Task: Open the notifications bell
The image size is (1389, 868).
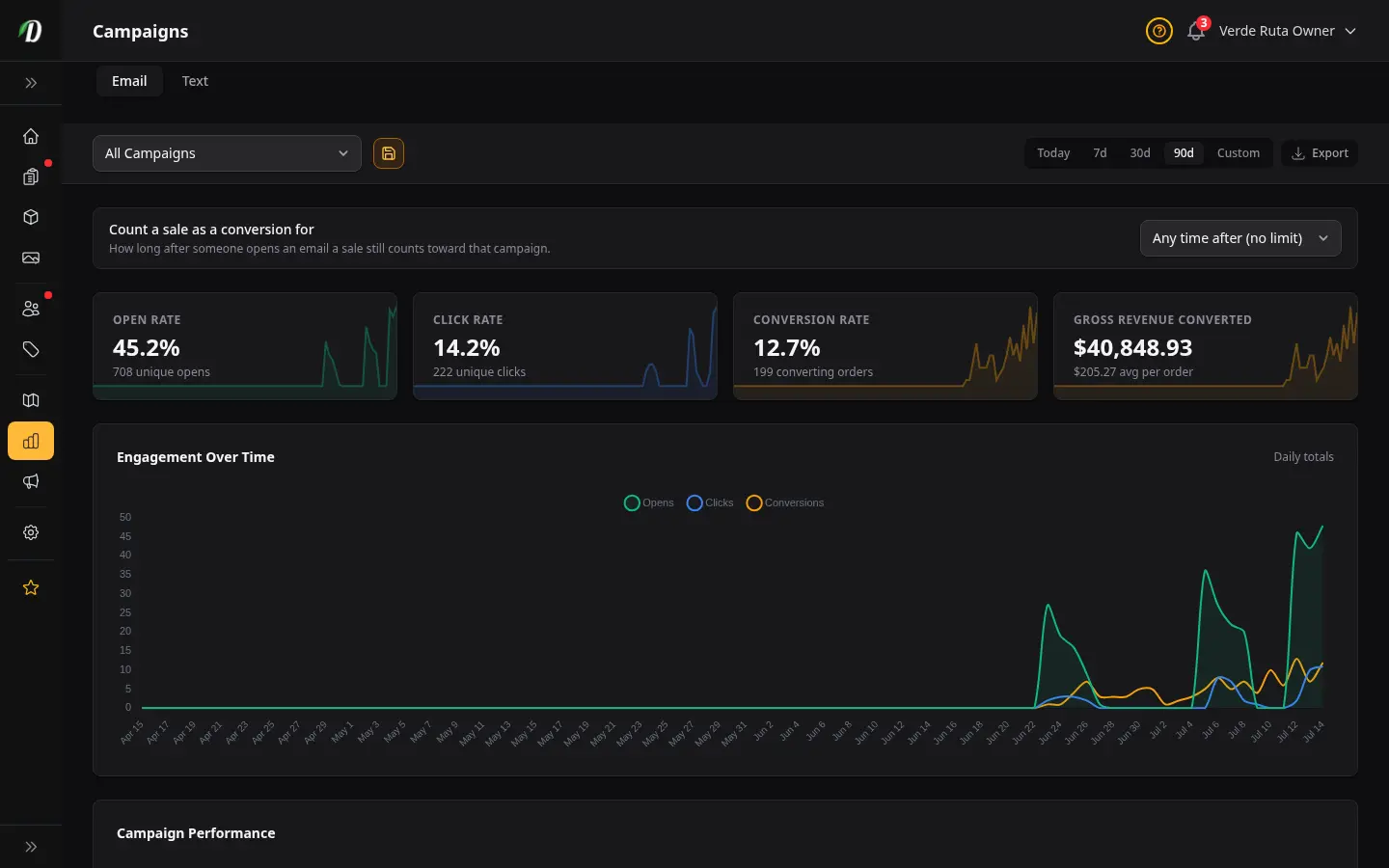Action: (x=1196, y=31)
